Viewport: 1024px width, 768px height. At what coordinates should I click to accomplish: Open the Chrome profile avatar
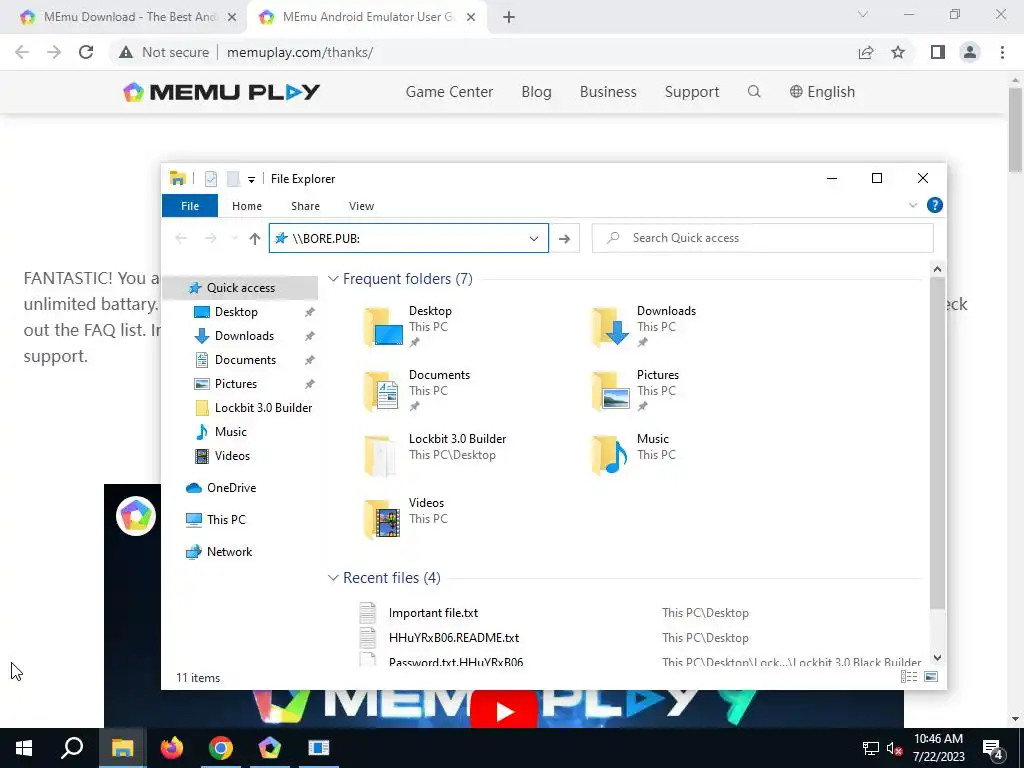pos(970,52)
